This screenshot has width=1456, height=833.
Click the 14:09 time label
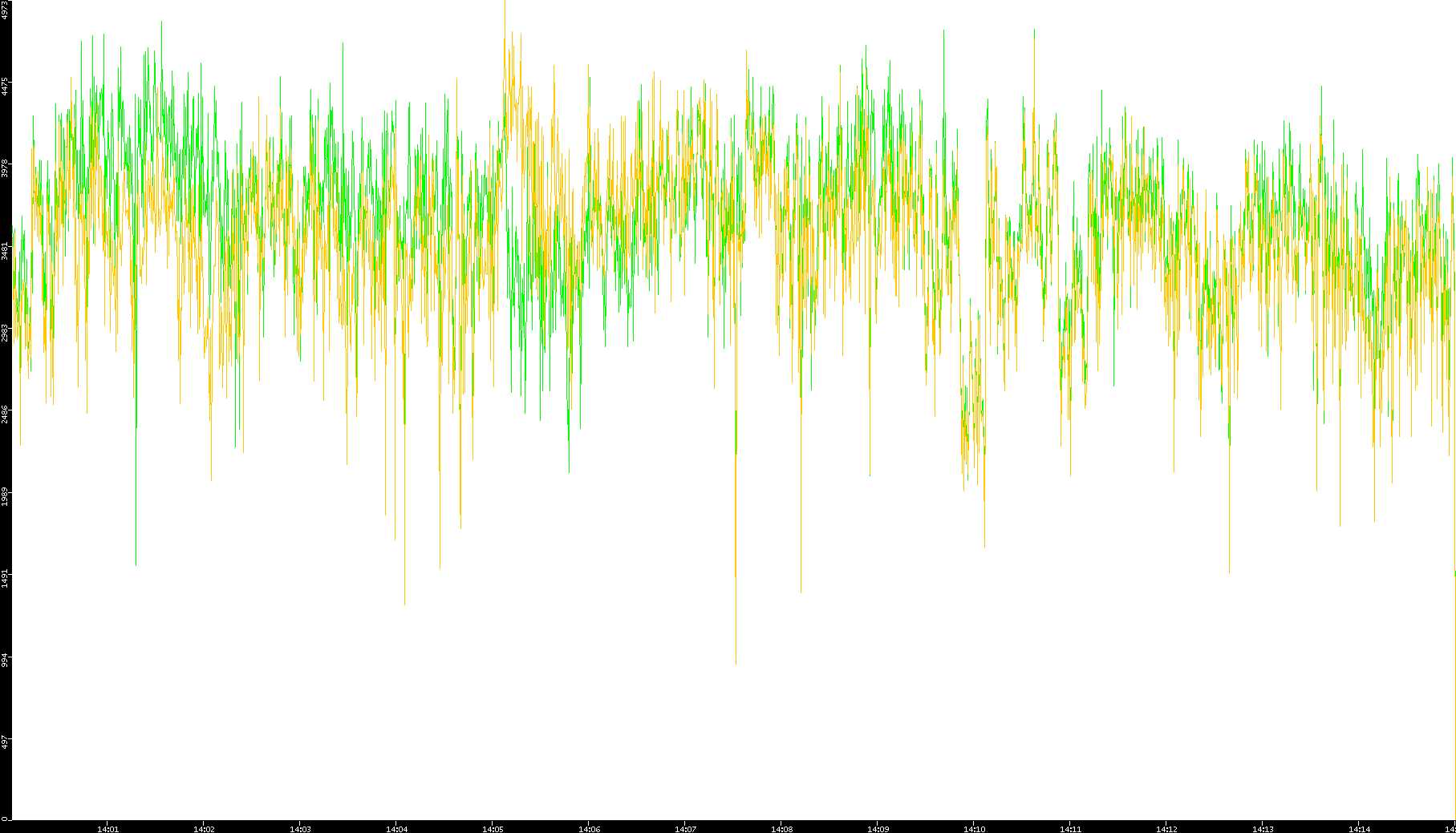(x=878, y=829)
